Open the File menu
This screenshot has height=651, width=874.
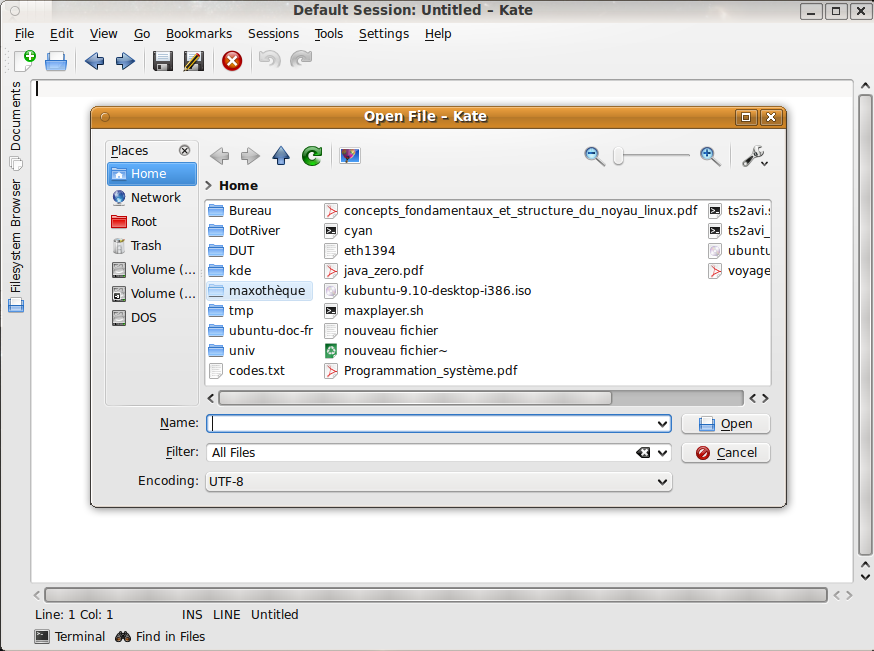[25, 34]
